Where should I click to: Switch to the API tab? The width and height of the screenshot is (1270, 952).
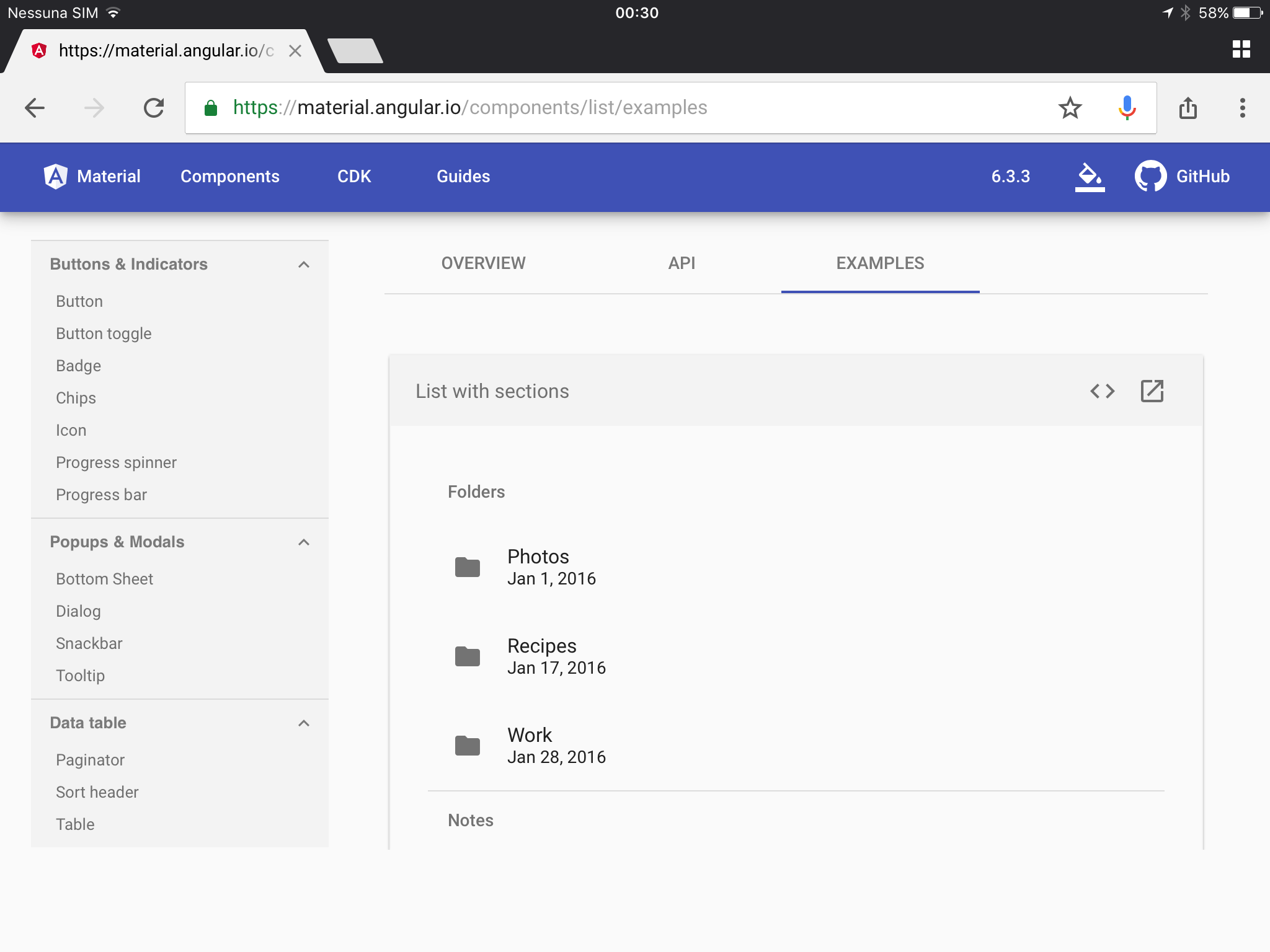coord(680,263)
